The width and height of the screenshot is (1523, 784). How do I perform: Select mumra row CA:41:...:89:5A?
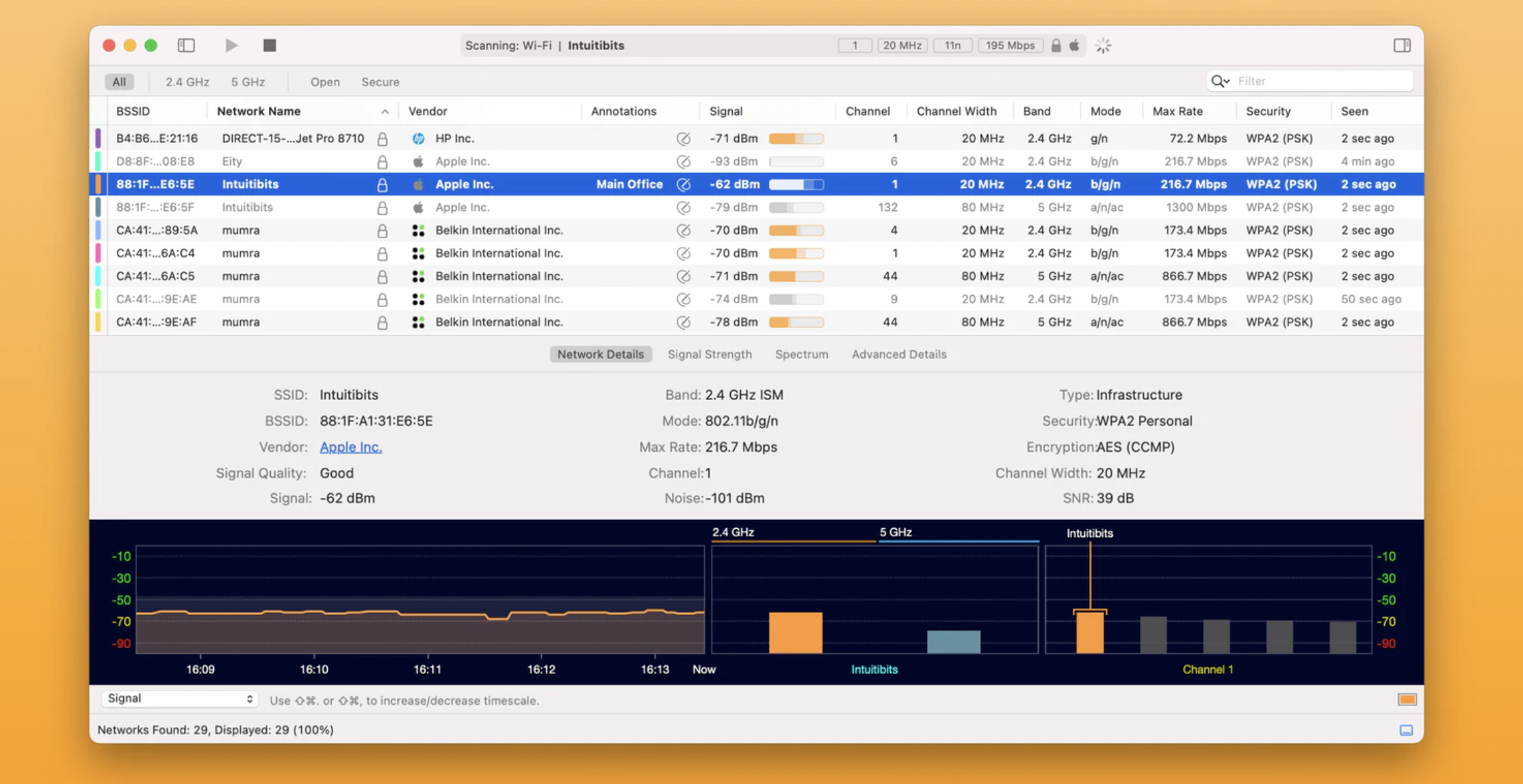point(757,231)
